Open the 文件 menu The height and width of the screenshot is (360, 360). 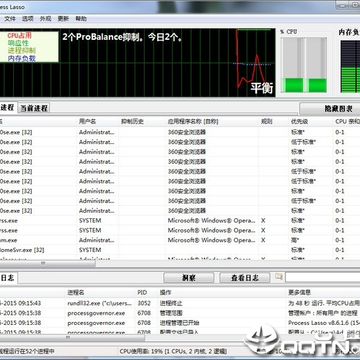click(10, 19)
